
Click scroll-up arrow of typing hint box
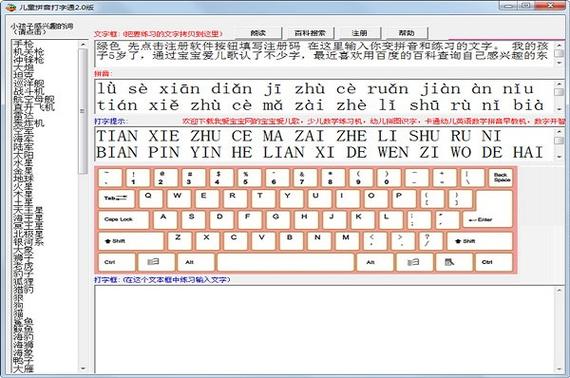tap(559, 132)
